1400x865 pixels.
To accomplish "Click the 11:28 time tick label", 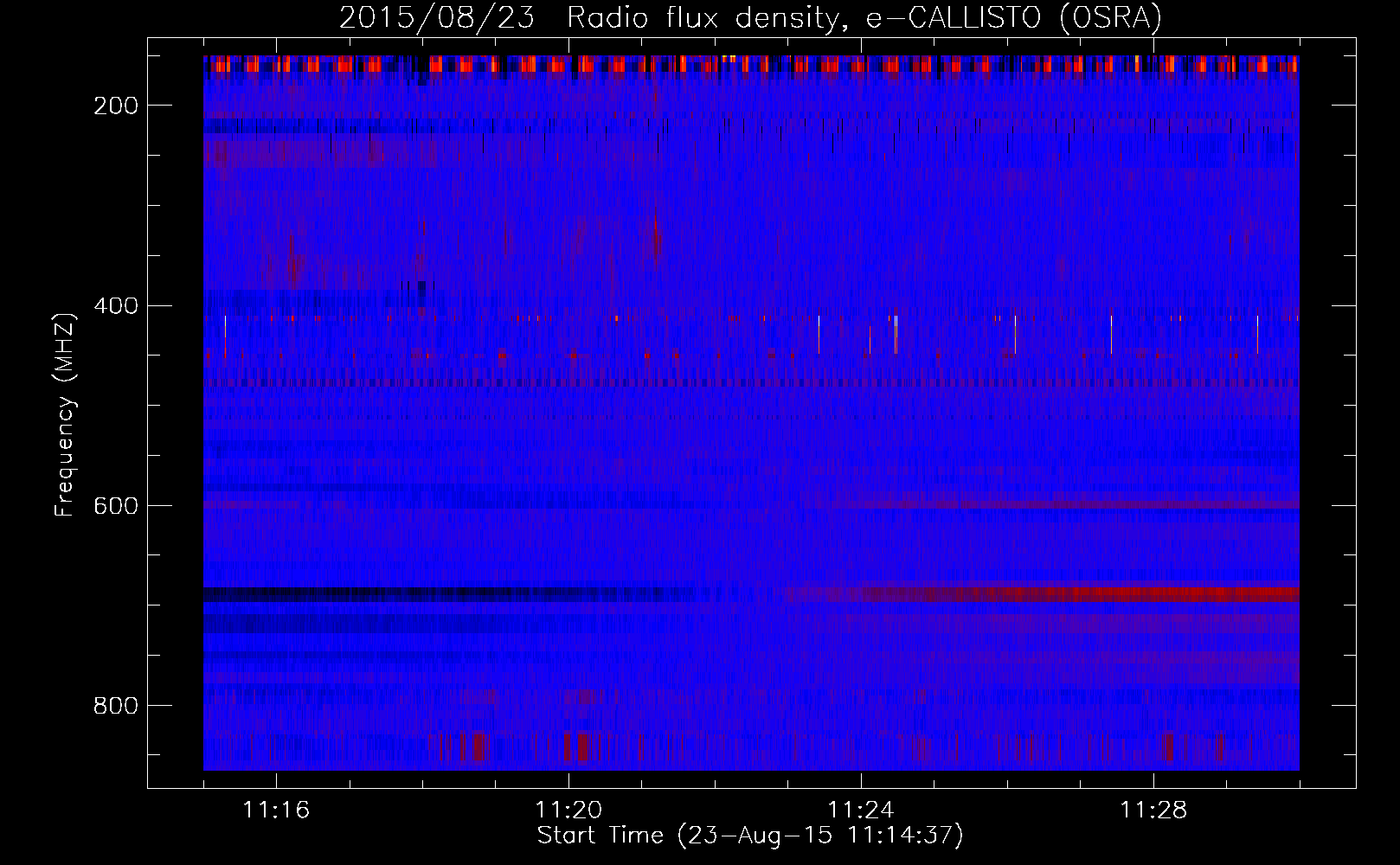I will [1153, 810].
